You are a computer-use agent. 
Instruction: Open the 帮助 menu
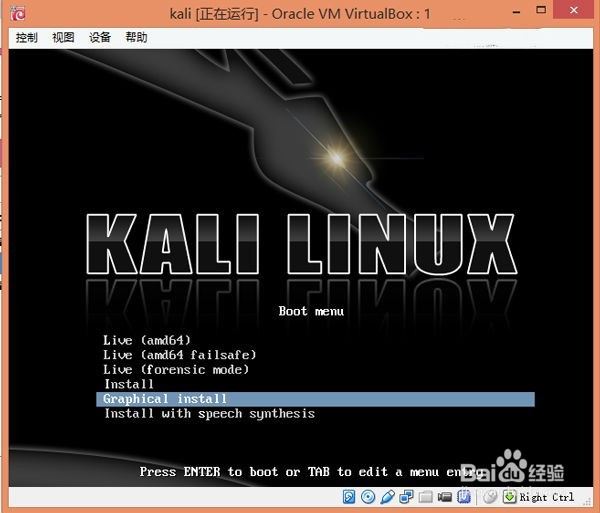pyautogui.click(x=136, y=37)
